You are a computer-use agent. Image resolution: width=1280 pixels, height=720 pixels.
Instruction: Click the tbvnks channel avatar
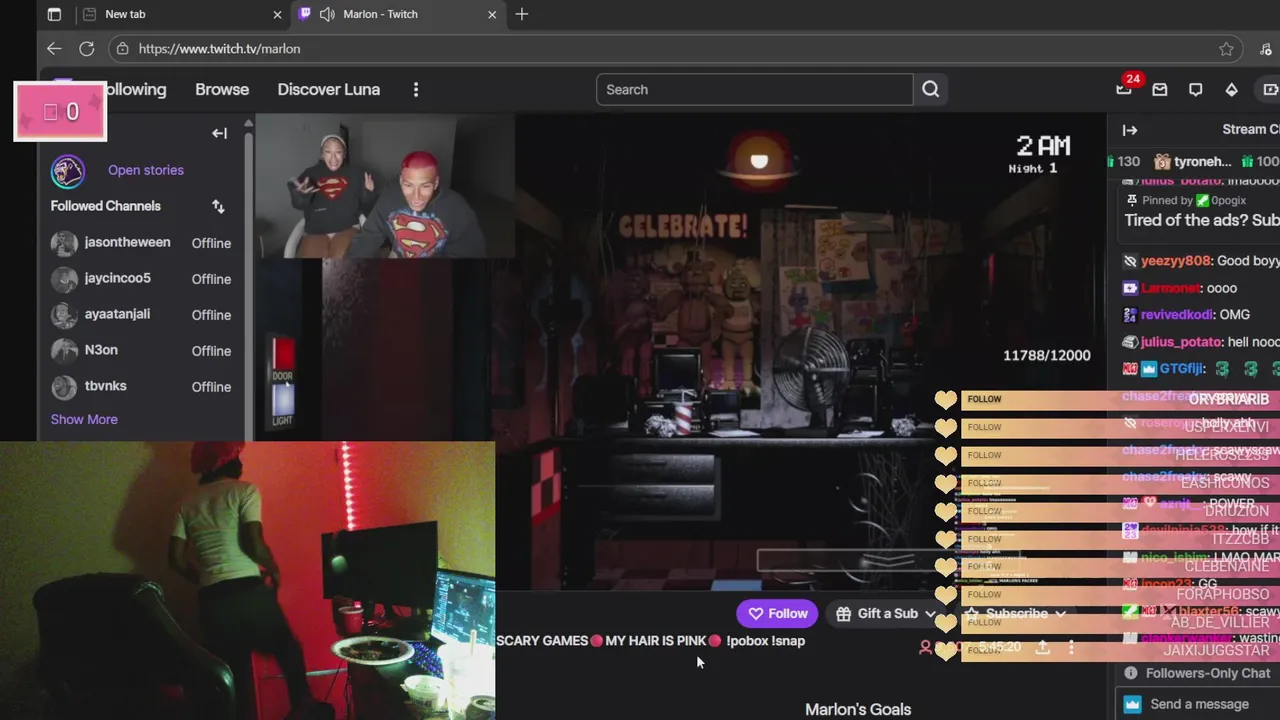point(64,387)
